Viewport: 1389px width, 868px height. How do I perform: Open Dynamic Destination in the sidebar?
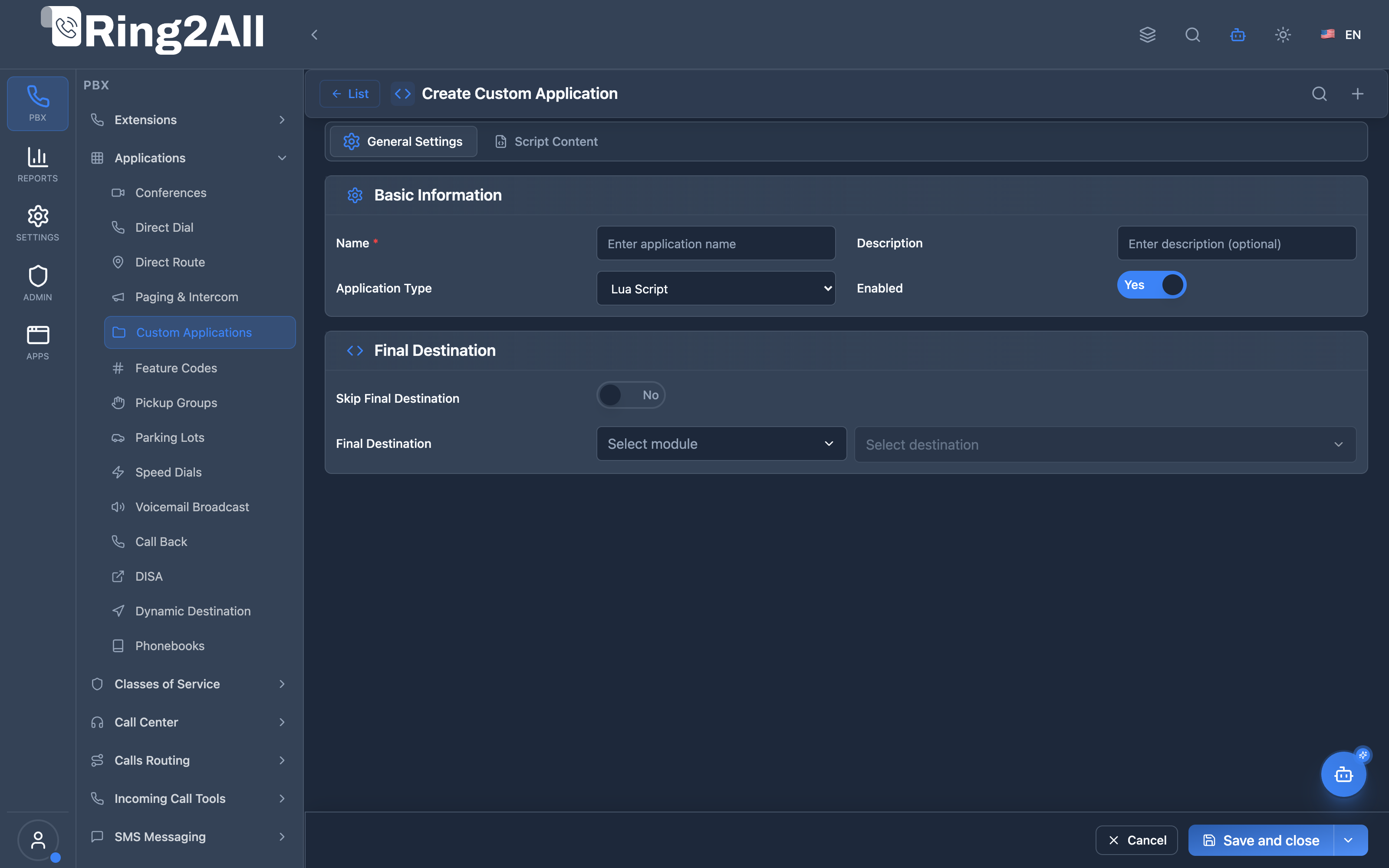click(x=199, y=611)
